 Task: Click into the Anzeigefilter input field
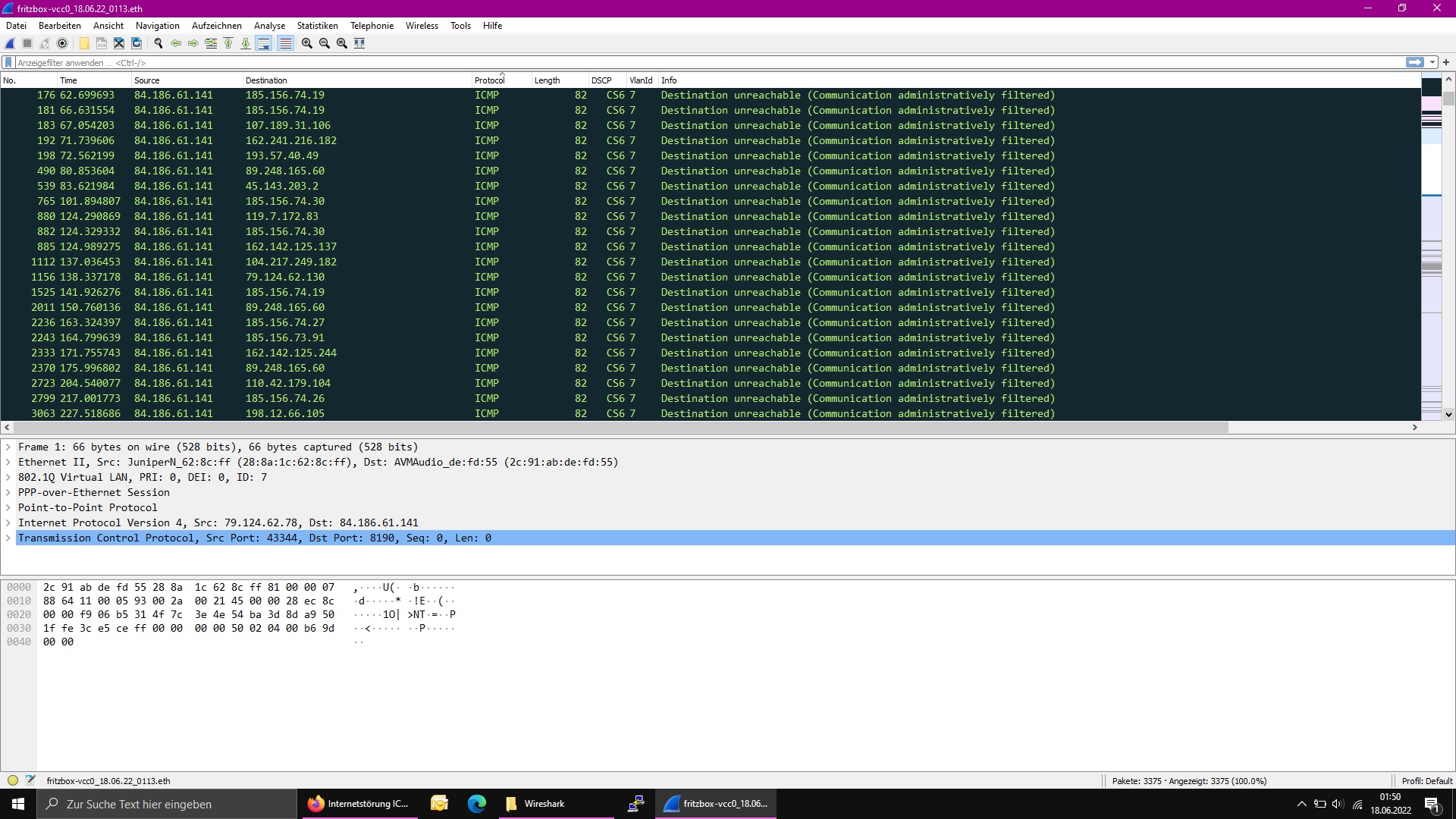point(709,63)
